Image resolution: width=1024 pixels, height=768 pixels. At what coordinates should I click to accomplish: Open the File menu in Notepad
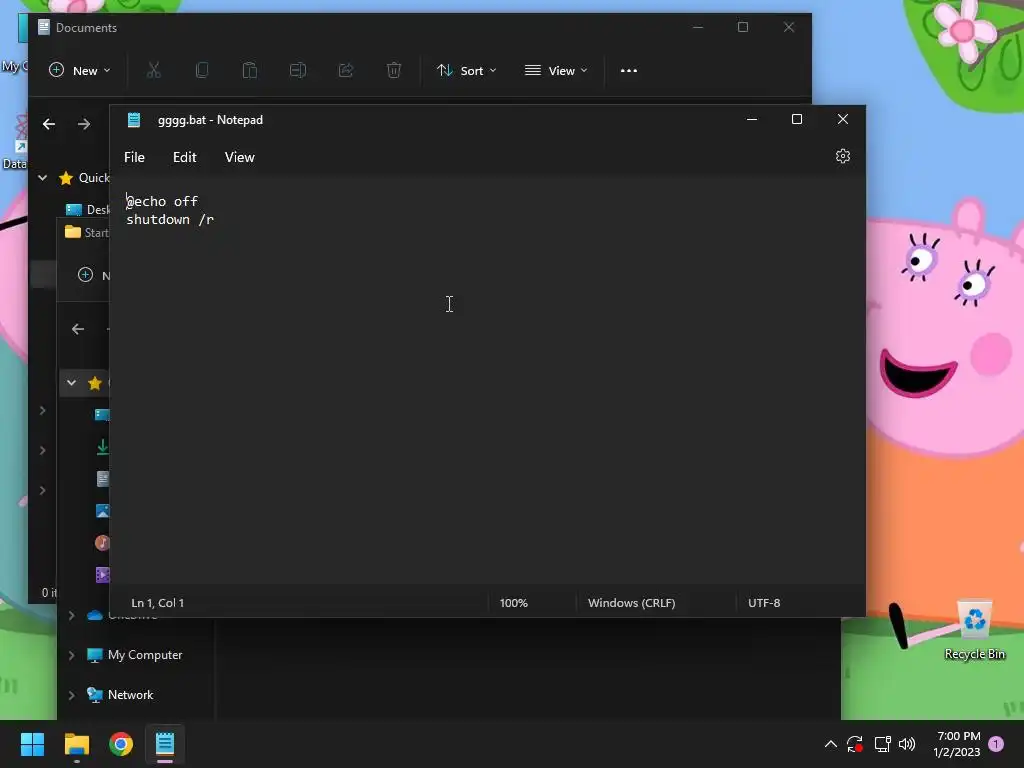(x=135, y=157)
